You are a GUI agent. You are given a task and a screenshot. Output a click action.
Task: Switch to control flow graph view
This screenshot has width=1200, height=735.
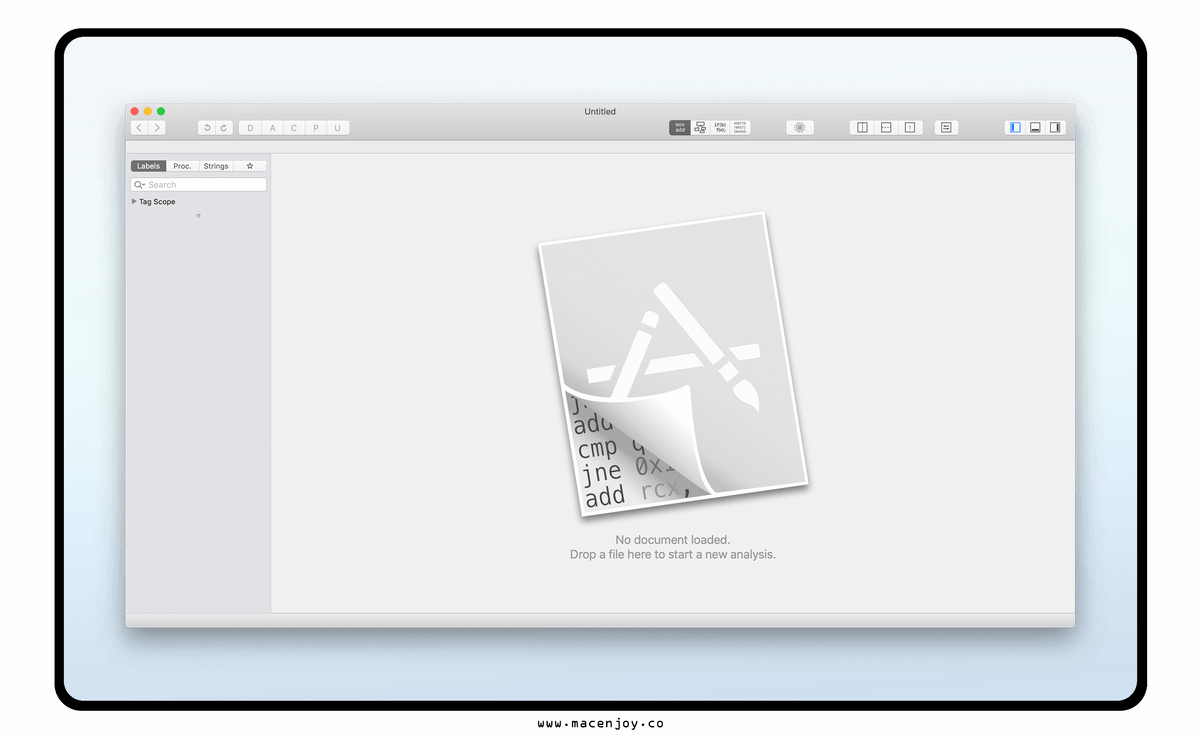[x=700, y=128]
